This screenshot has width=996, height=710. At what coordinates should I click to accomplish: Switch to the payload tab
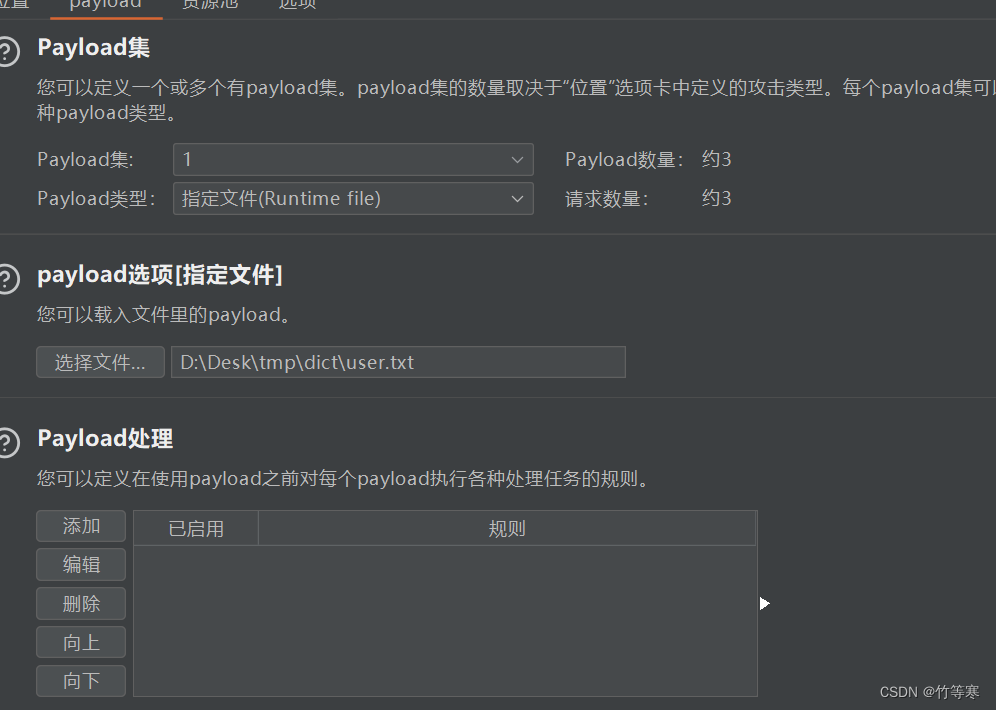(x=105, y=5)
